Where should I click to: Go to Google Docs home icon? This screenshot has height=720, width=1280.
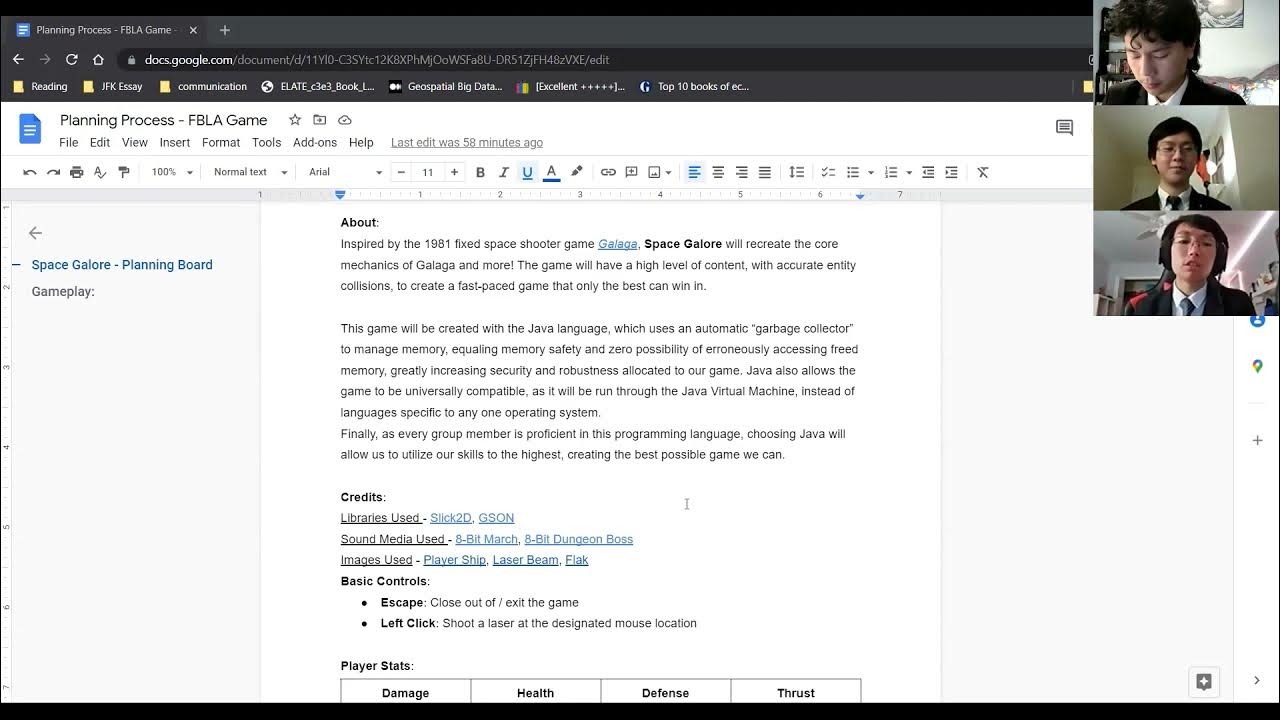[x=30, y=129]
